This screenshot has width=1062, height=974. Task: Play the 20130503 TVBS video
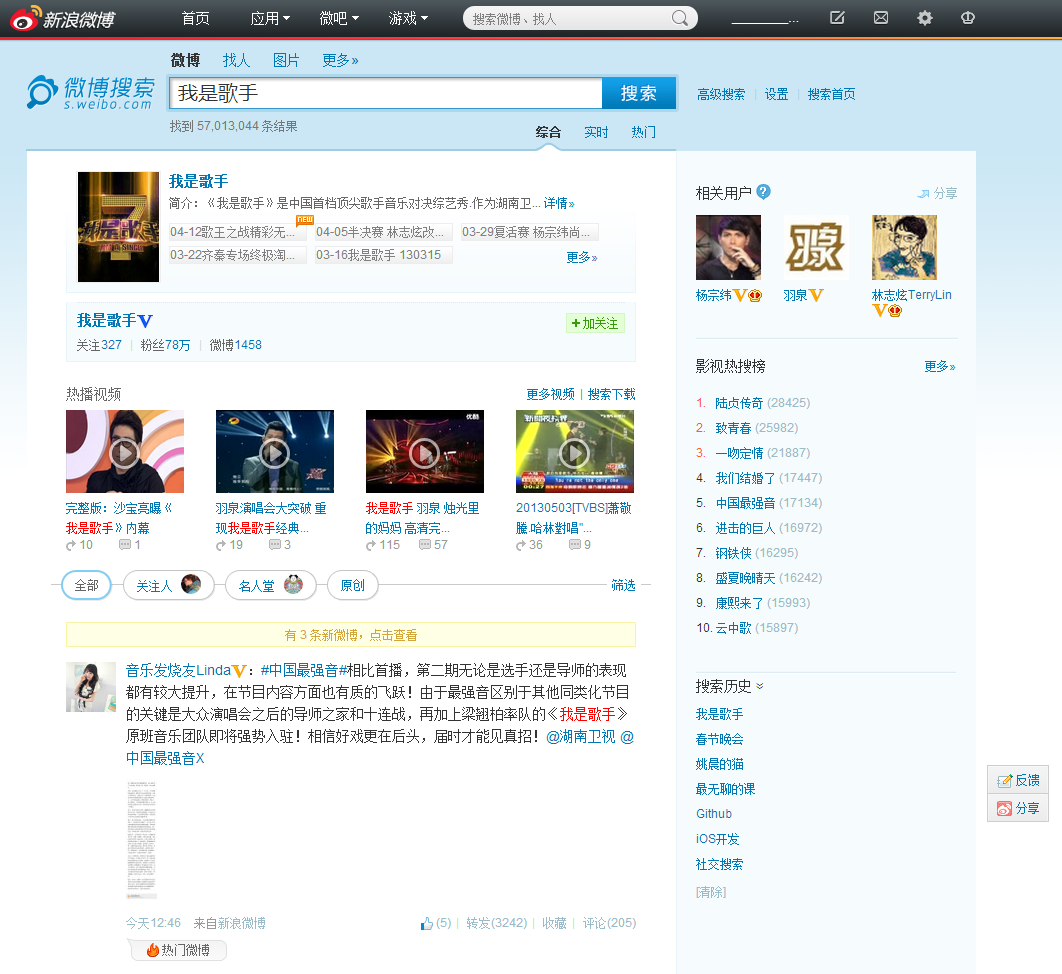click(574, 452)
